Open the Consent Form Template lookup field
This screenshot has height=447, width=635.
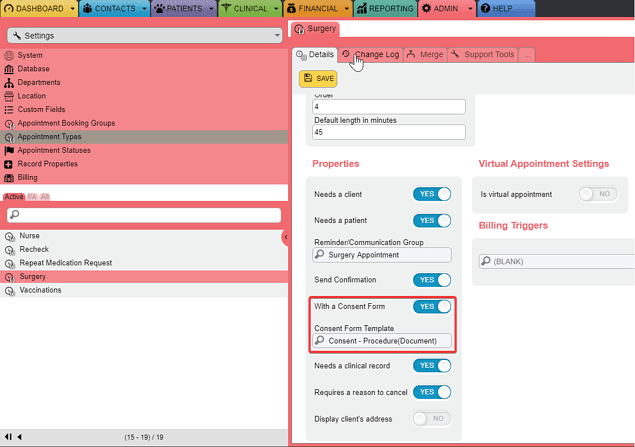point(382,341)
